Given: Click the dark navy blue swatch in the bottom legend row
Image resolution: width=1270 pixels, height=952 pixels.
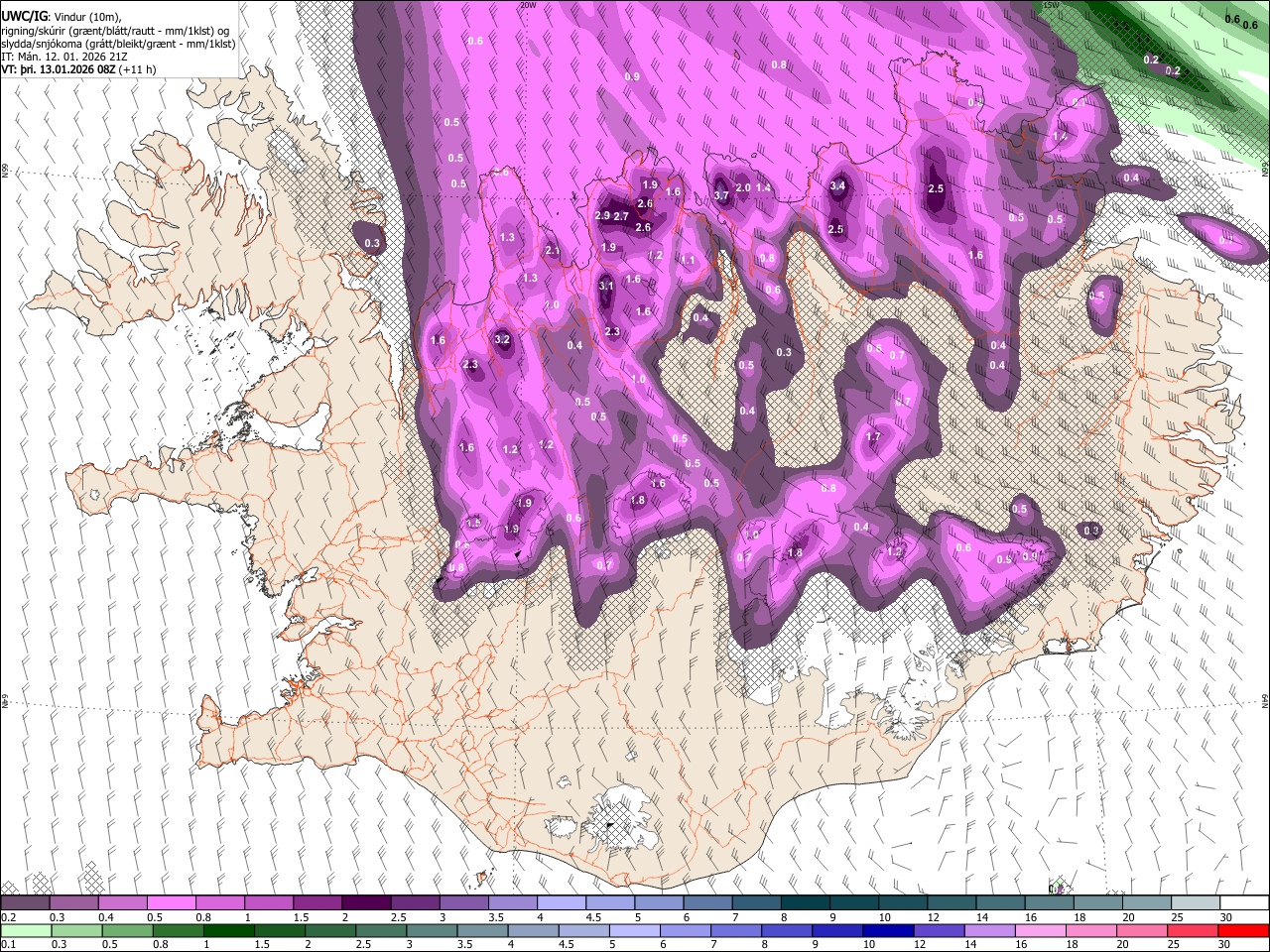Looking at the screenshot, I should [x=886, y=930].
